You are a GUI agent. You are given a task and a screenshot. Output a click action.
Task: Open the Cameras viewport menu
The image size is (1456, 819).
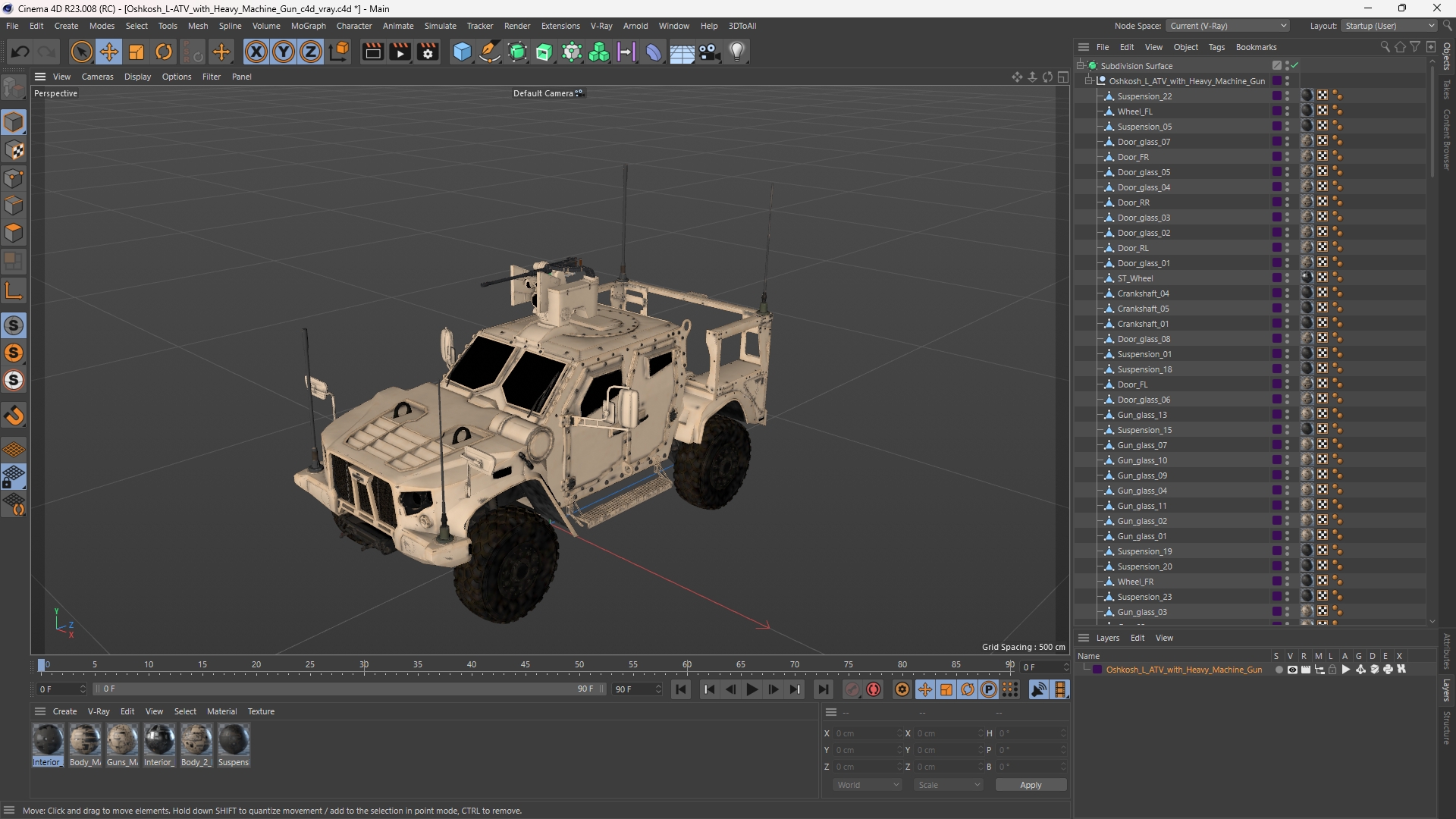(x=97, y=77)
